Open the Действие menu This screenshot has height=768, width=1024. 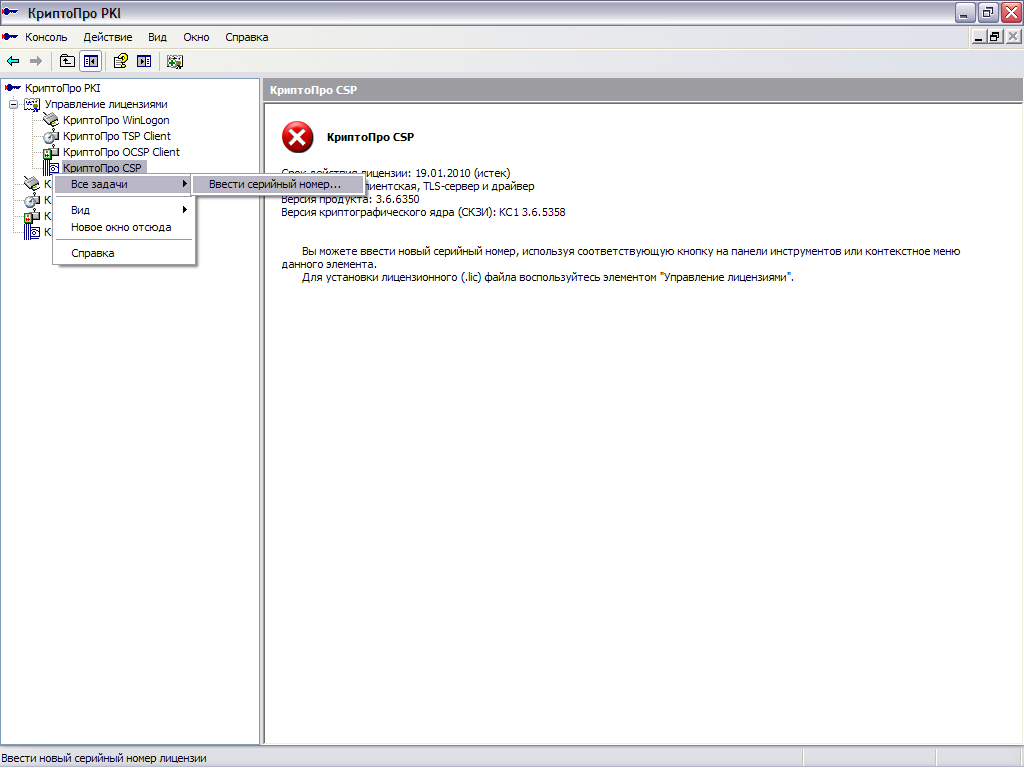[x=108, y=37]
